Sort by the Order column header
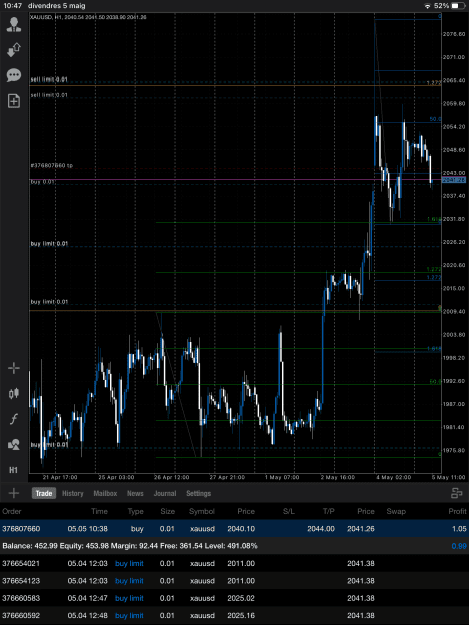Screen dimensions: 469x625 point(12,511)
